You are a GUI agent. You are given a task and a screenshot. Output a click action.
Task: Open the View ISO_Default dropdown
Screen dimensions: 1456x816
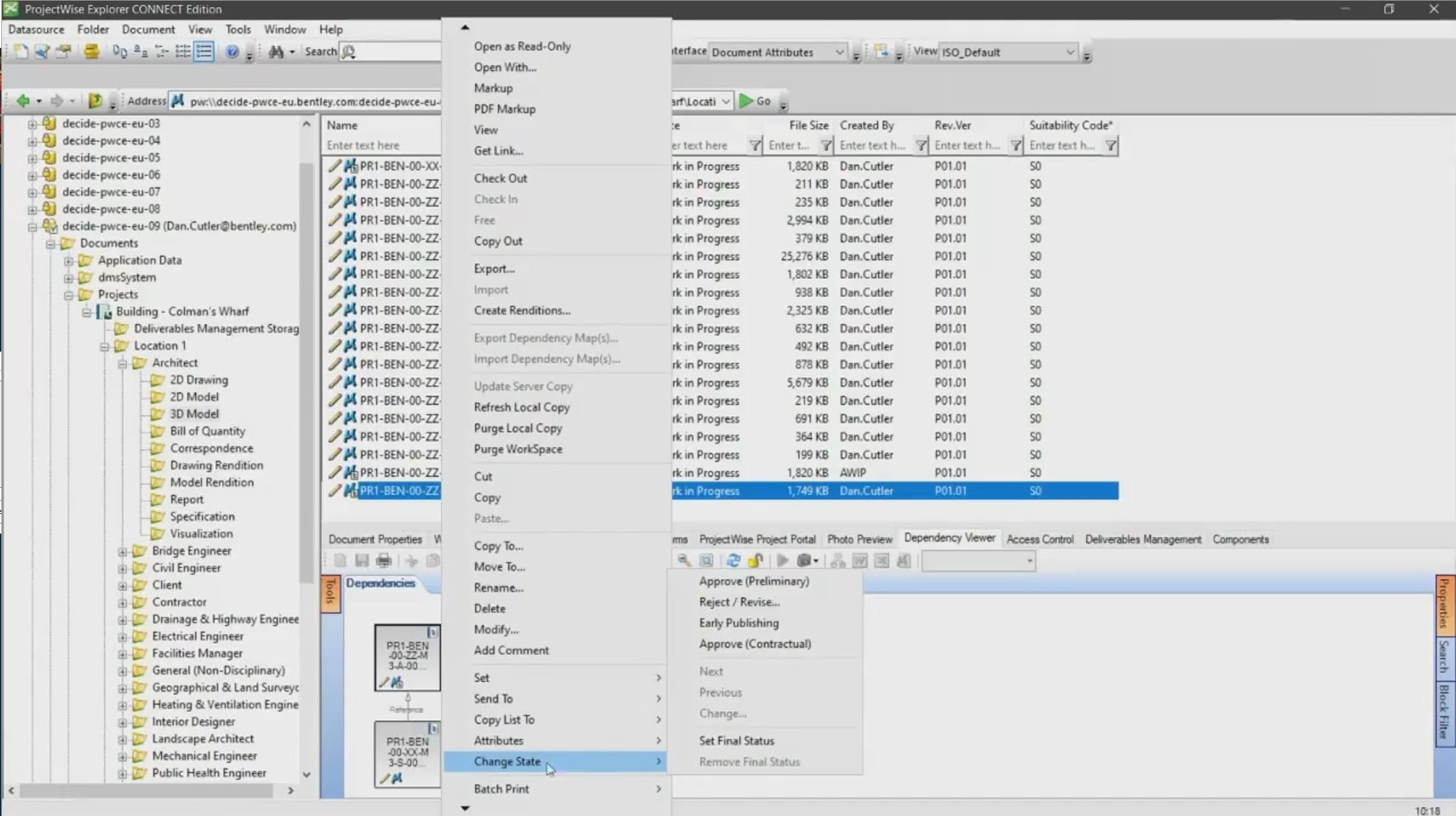[1070, 52]
